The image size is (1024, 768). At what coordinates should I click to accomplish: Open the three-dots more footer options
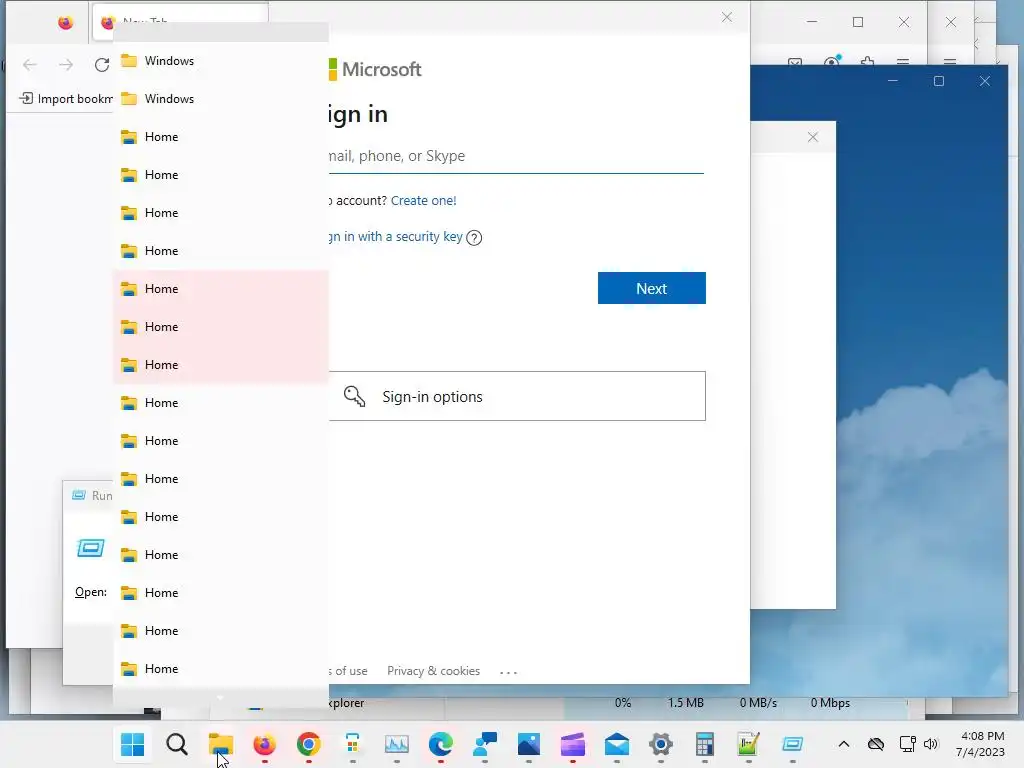508,671
